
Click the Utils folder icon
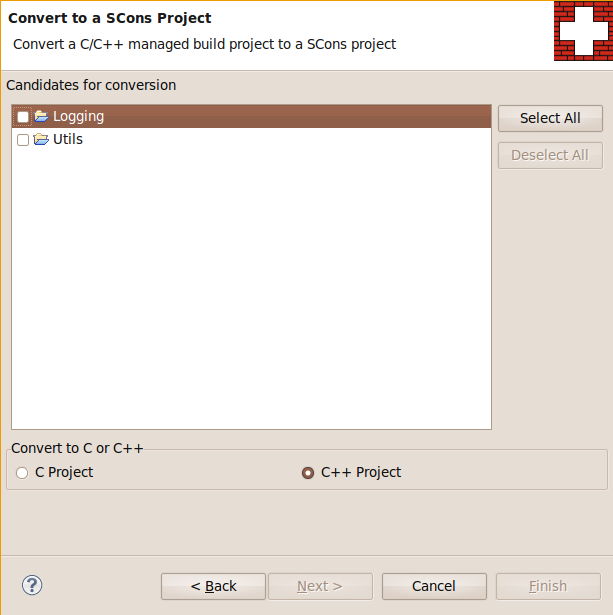point(41,139)
